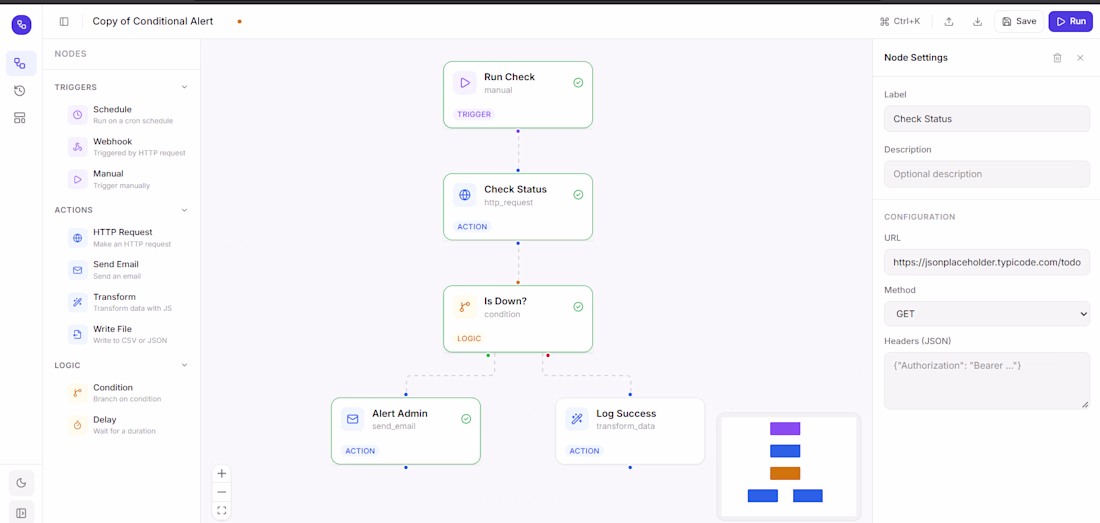
Task: Click the minimap orange condition block
Action: tap(785, 473)
